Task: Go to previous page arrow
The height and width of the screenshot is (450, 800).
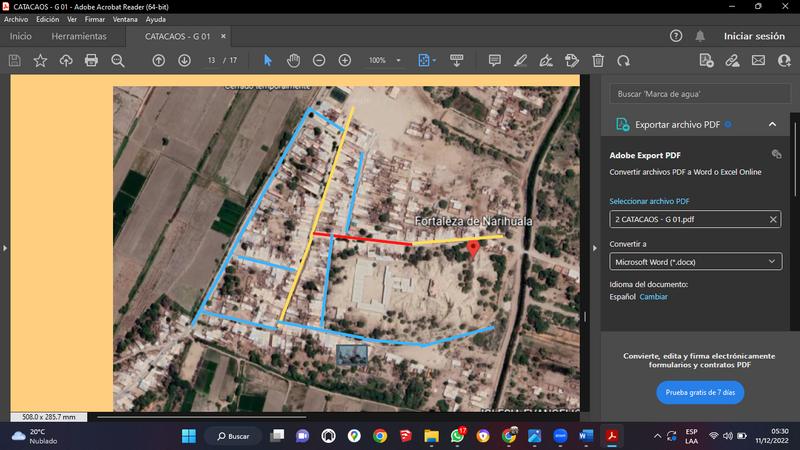Action: pos(159,61)
